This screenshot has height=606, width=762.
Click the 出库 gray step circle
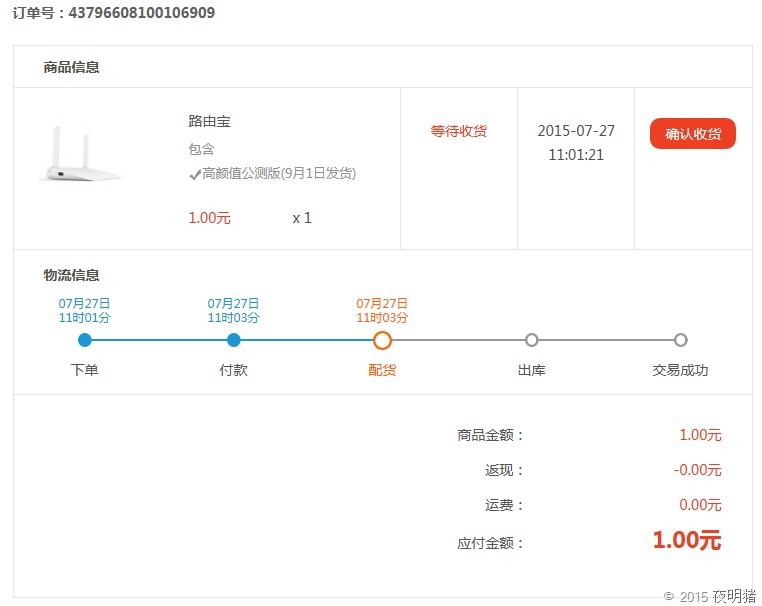(x=531, y=340)
